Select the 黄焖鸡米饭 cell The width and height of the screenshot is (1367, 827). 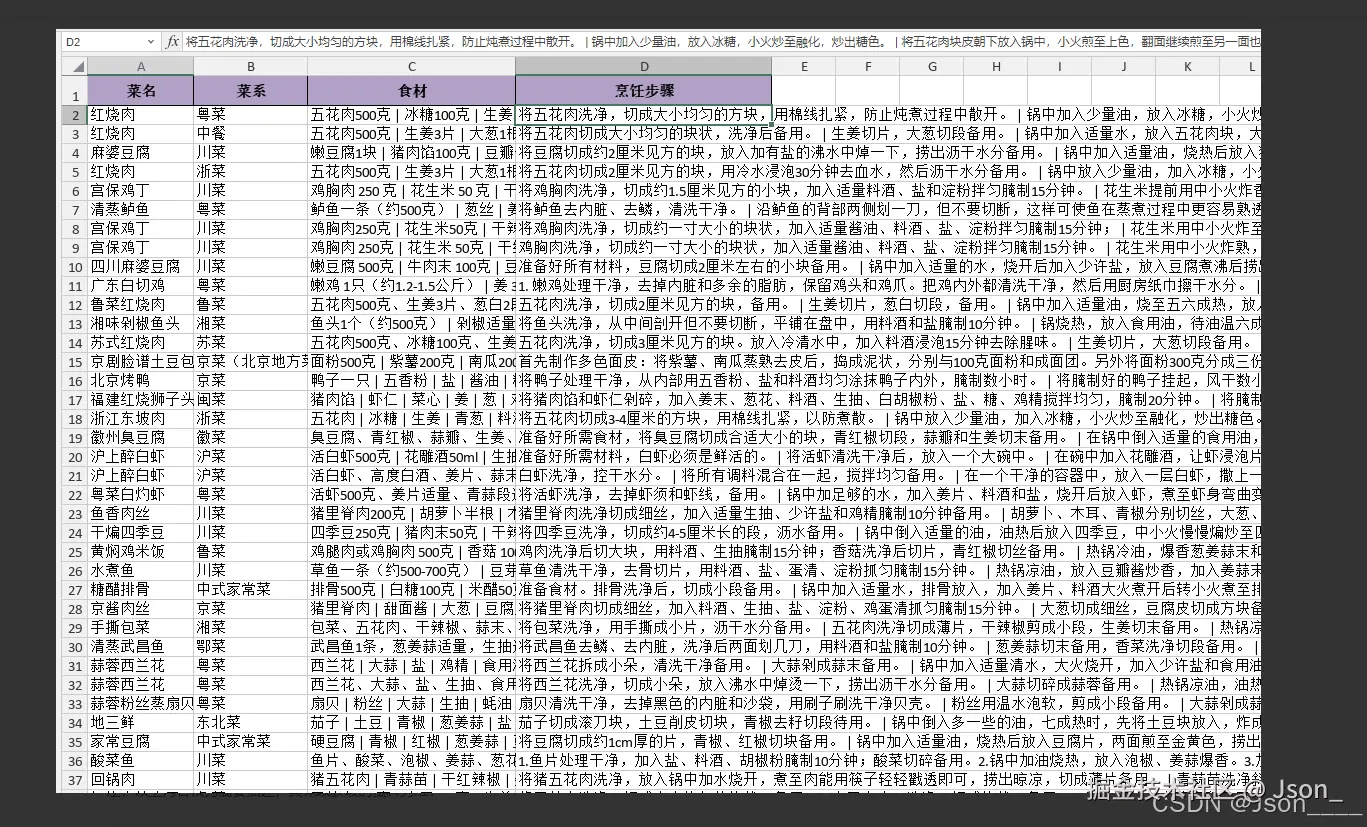pos(140,551)
